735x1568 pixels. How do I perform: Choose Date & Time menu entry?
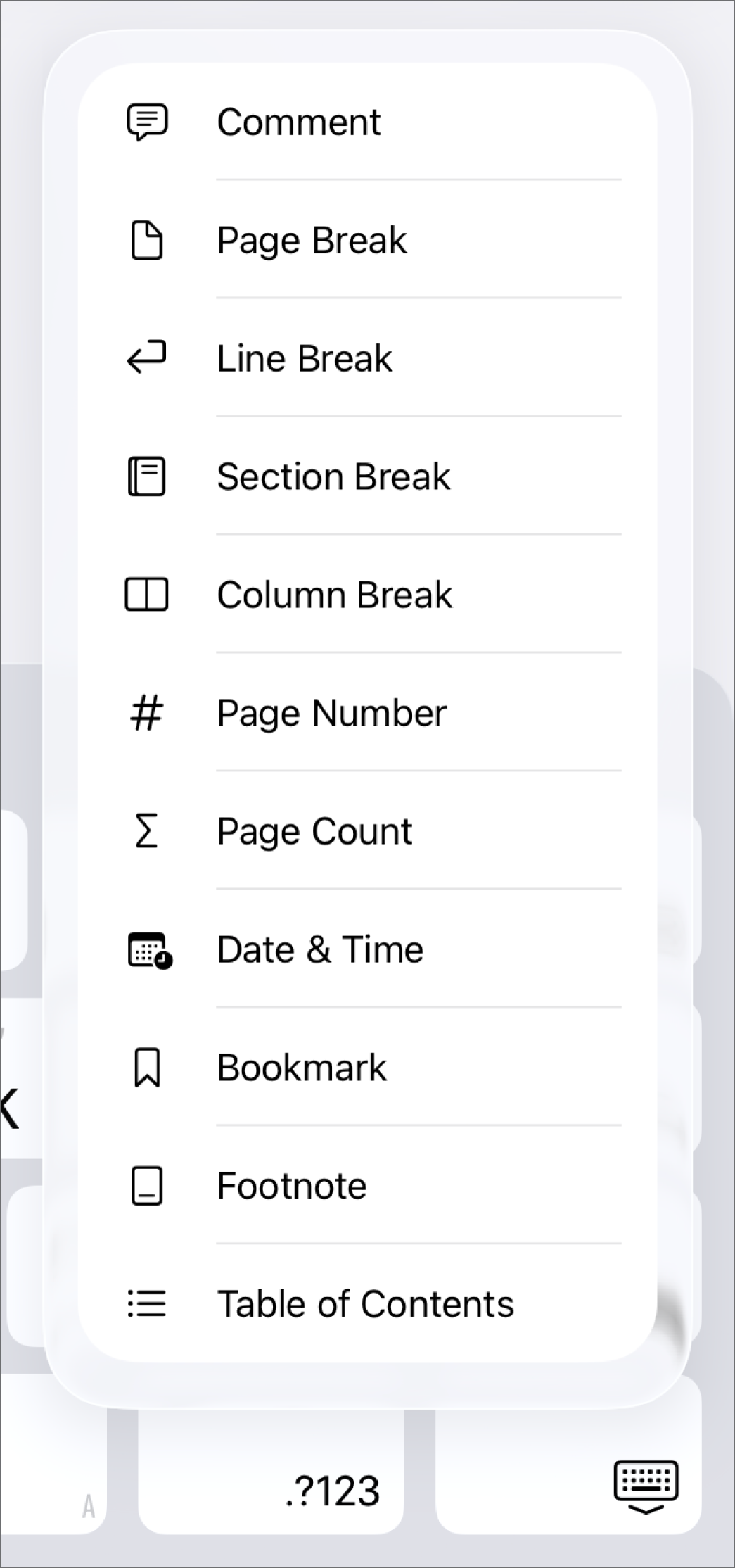coord(320,950)
